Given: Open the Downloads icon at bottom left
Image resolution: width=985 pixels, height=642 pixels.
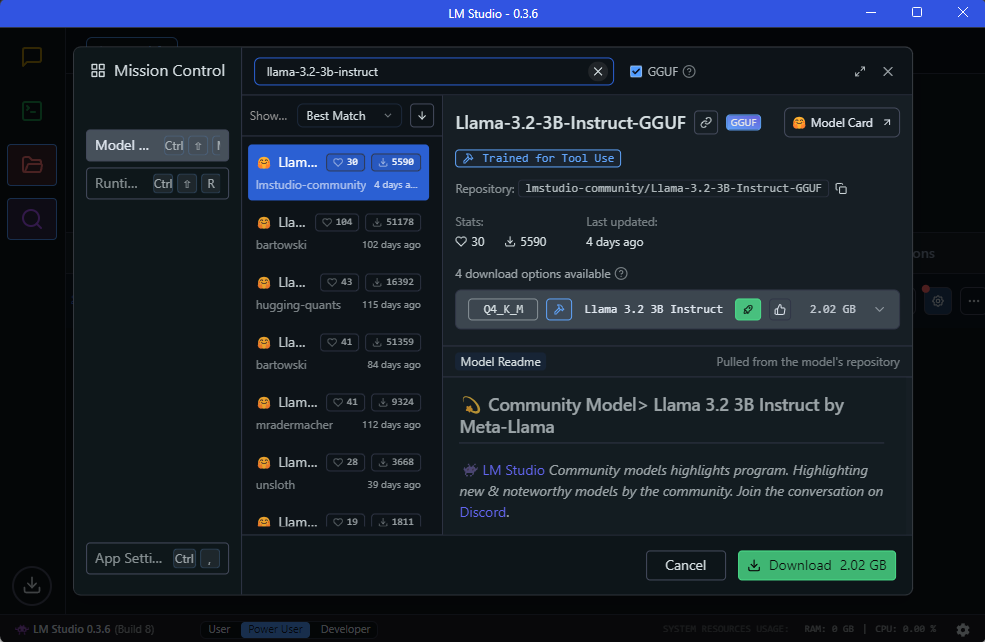Looking at the screenshot, I should coord(32,585).
